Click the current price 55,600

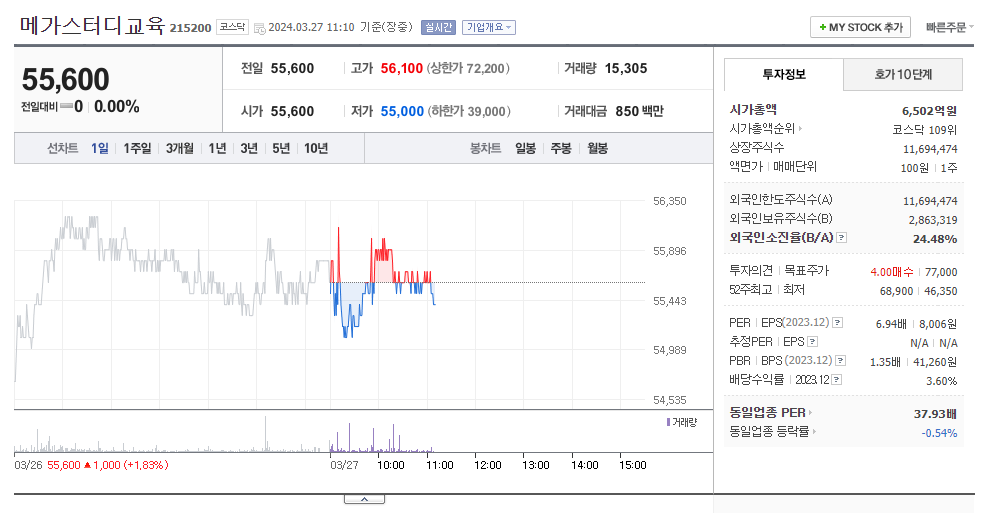pos(66,80)
